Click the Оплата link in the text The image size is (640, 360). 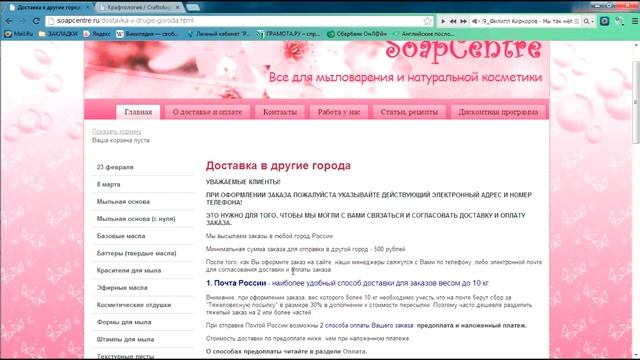point(354,351)
